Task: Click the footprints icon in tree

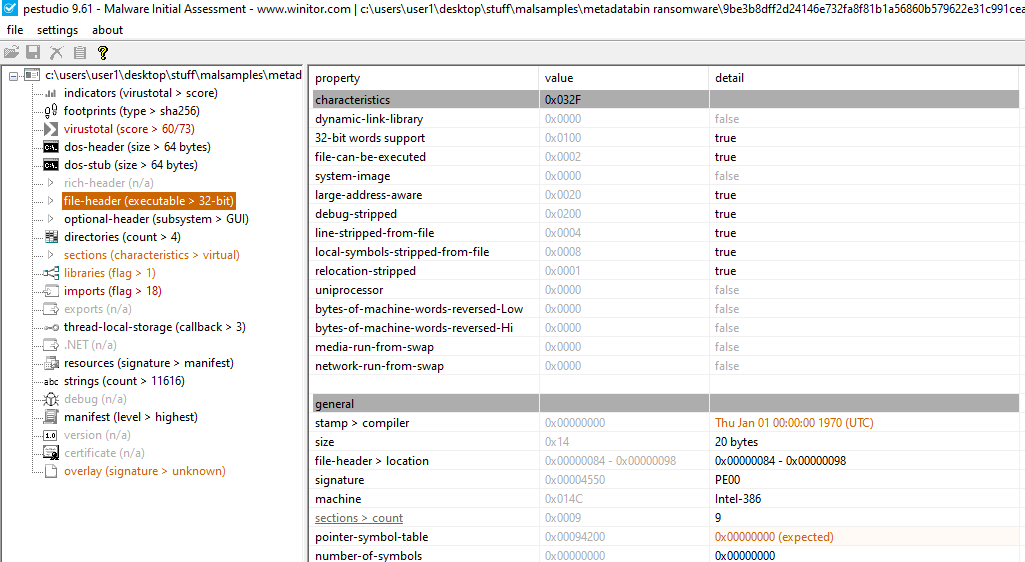Action: tap(51, 111)
